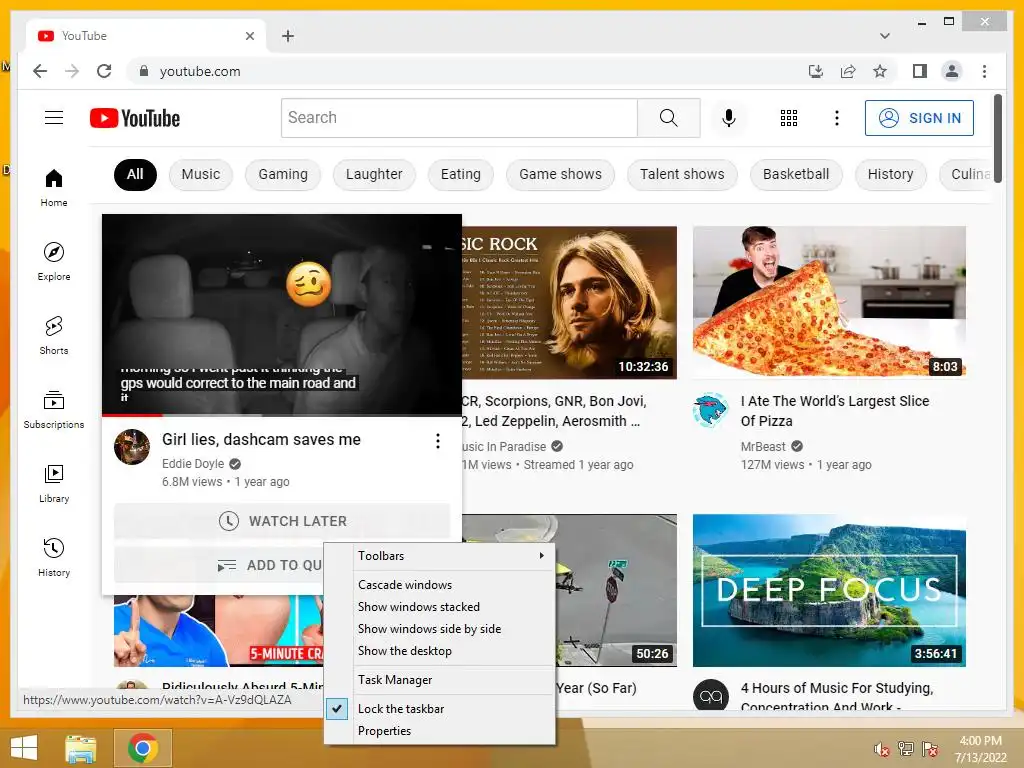The image size is (1024, 768).
Task: Open Explore in the sidebar
Action: (x=54, y=261)
